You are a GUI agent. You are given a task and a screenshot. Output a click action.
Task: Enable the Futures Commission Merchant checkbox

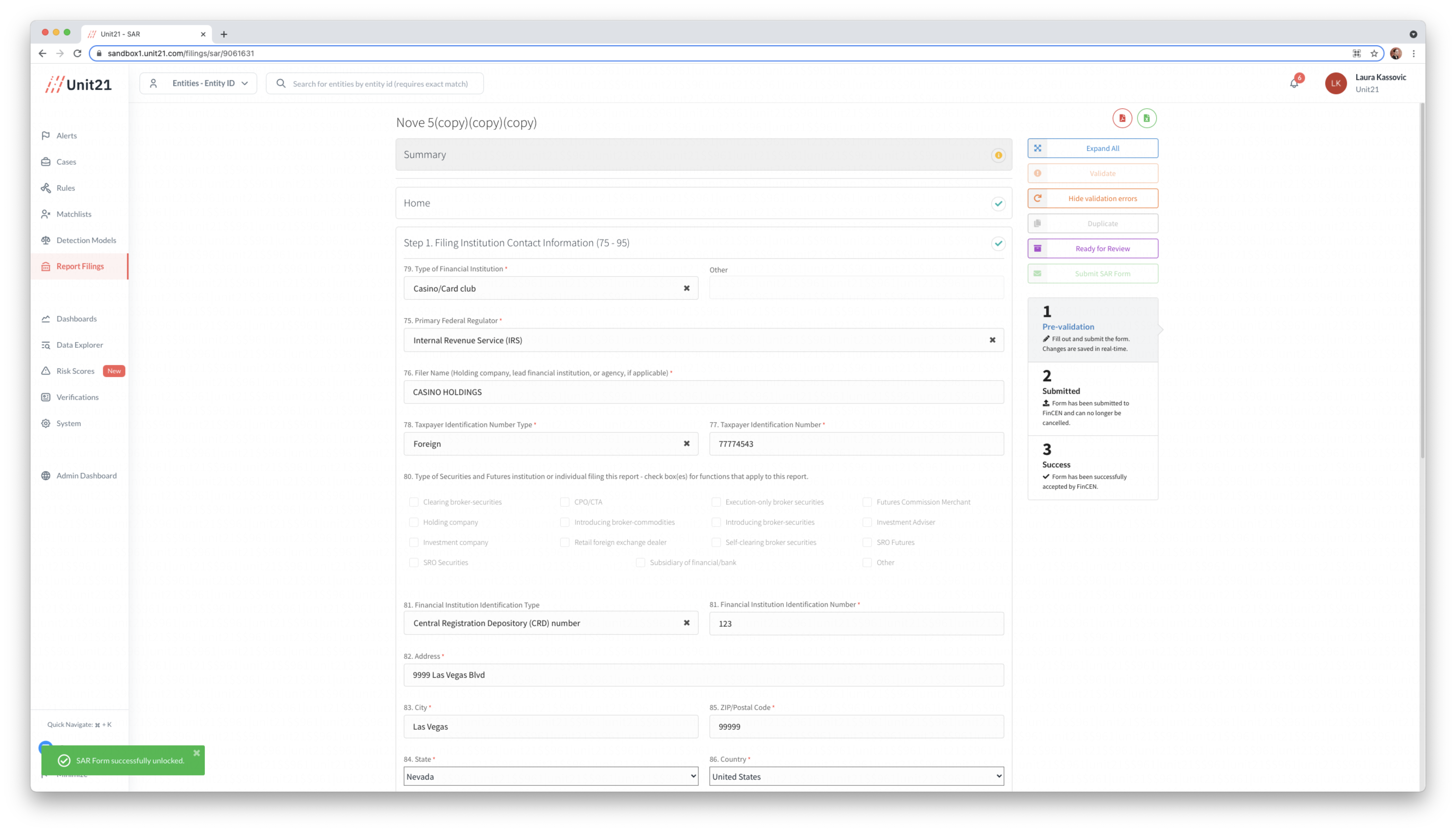coord(867,502)
